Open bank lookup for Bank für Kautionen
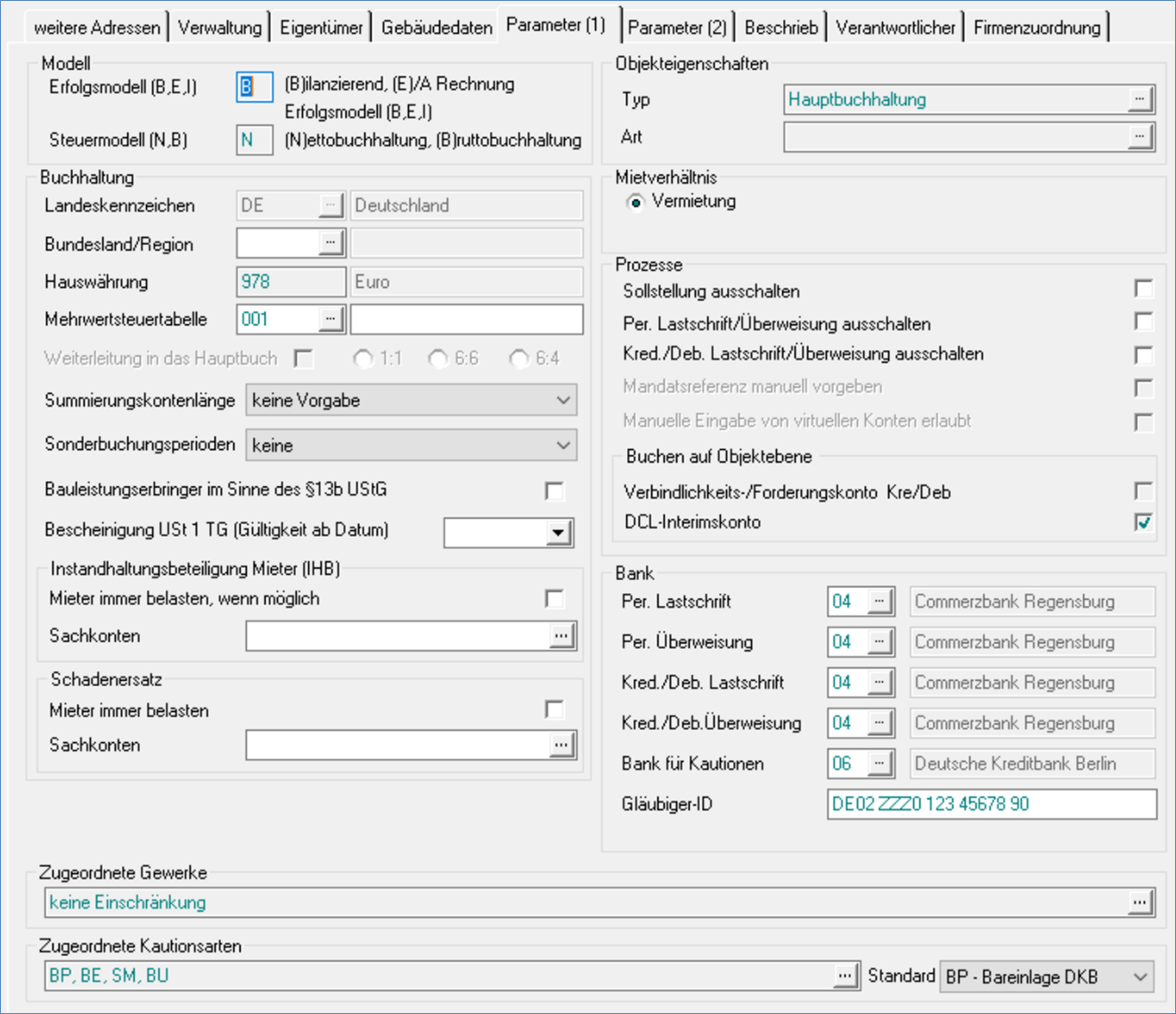 click(x=878, y=763)
